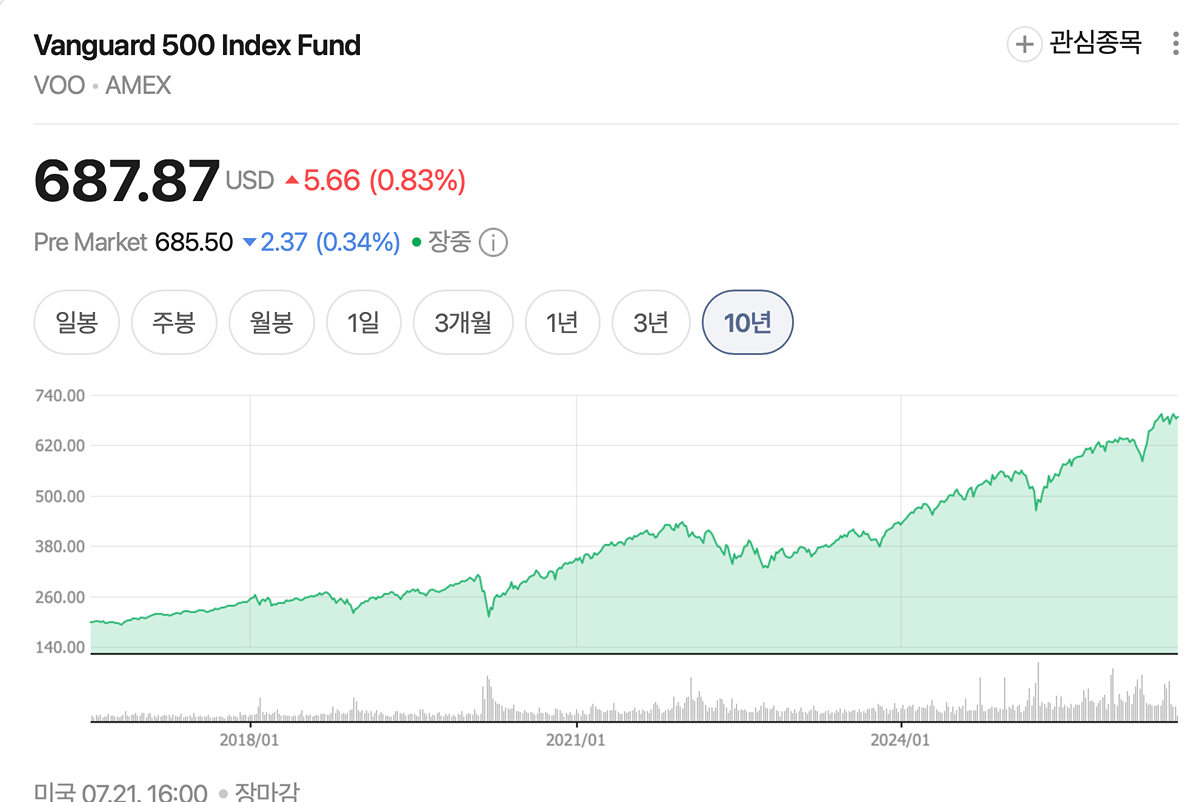Click the 2020 crash dip on price line
The width and height of the screenshot is (1200, 802).
point(488,613)
